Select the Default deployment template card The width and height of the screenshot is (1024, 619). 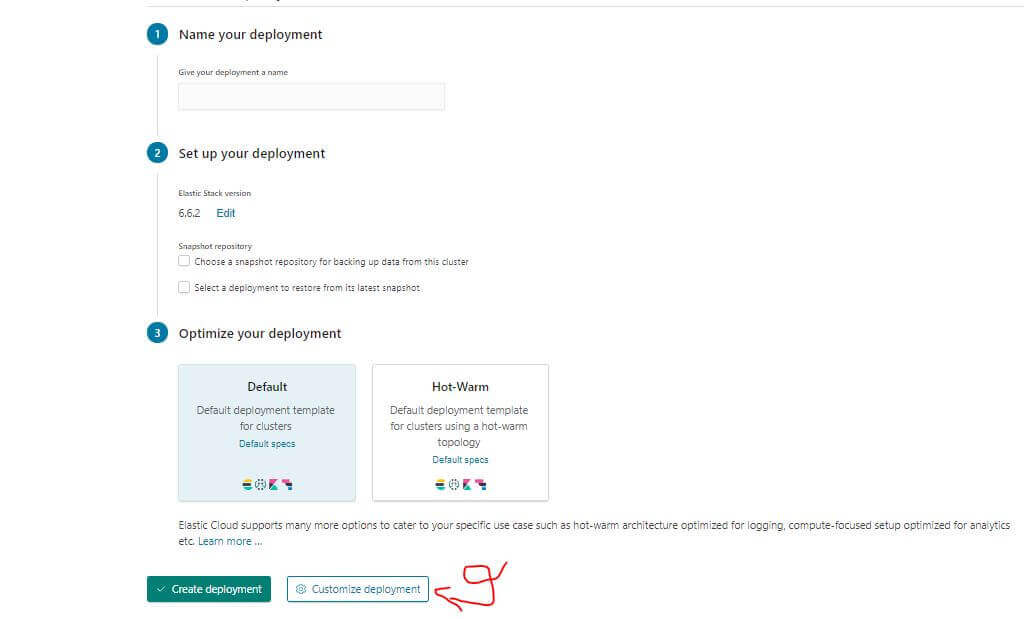pyautogui.click(x=267, y=410)
